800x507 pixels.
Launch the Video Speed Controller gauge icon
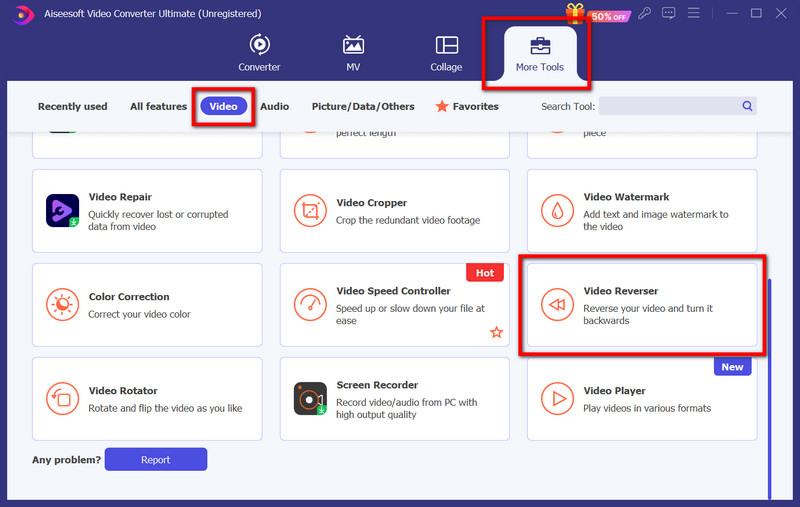[310, 305]
